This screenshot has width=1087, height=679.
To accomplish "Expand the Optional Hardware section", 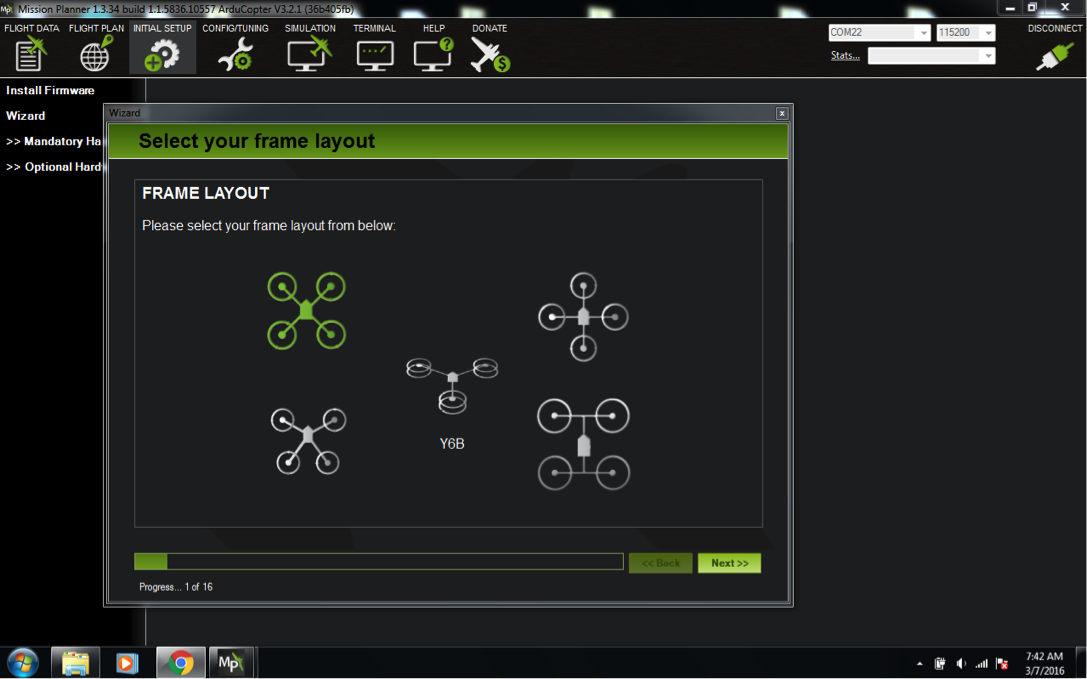I will [53, 167].
